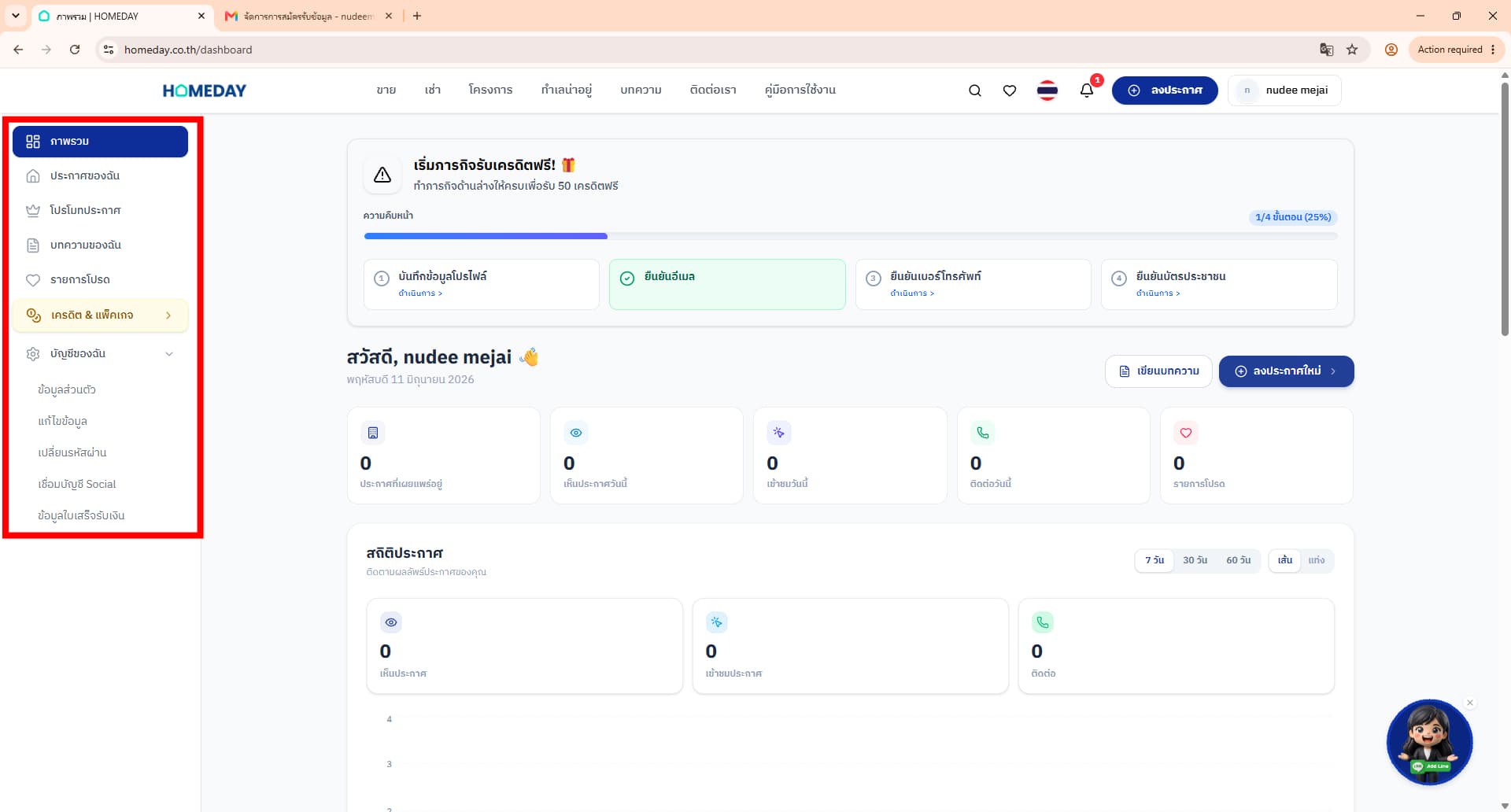
Task: Click the 1/4 ขั้นตอน (25%) badge
Action: (x=1293, y=217)
